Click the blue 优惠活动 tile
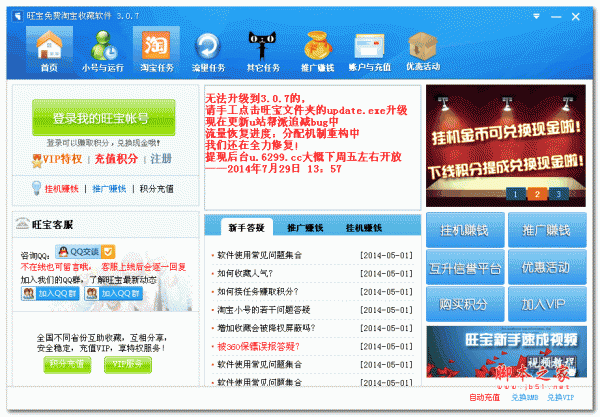The image size is (600, 417). tap(547, 267)
